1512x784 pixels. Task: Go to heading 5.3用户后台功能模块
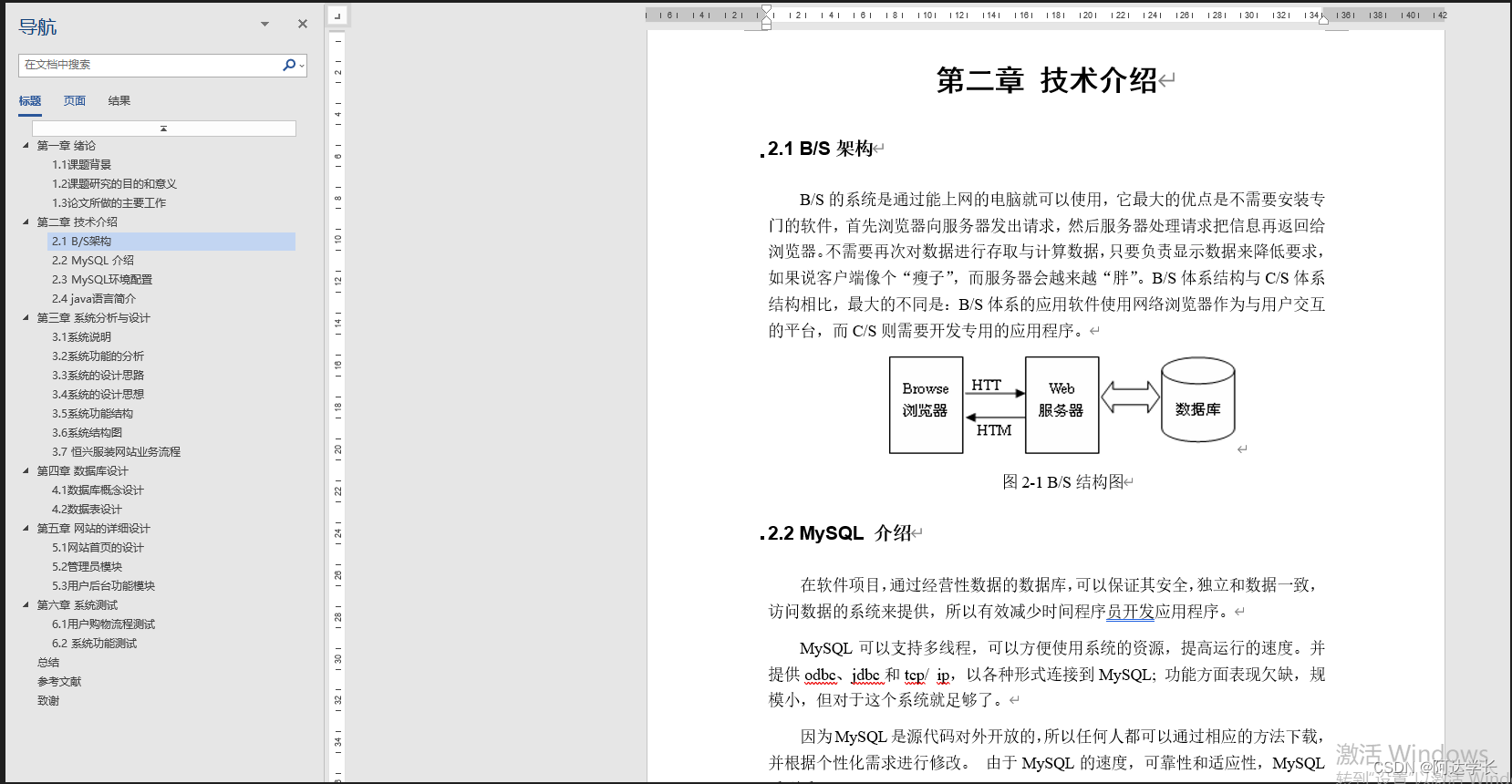coord(103,586)
